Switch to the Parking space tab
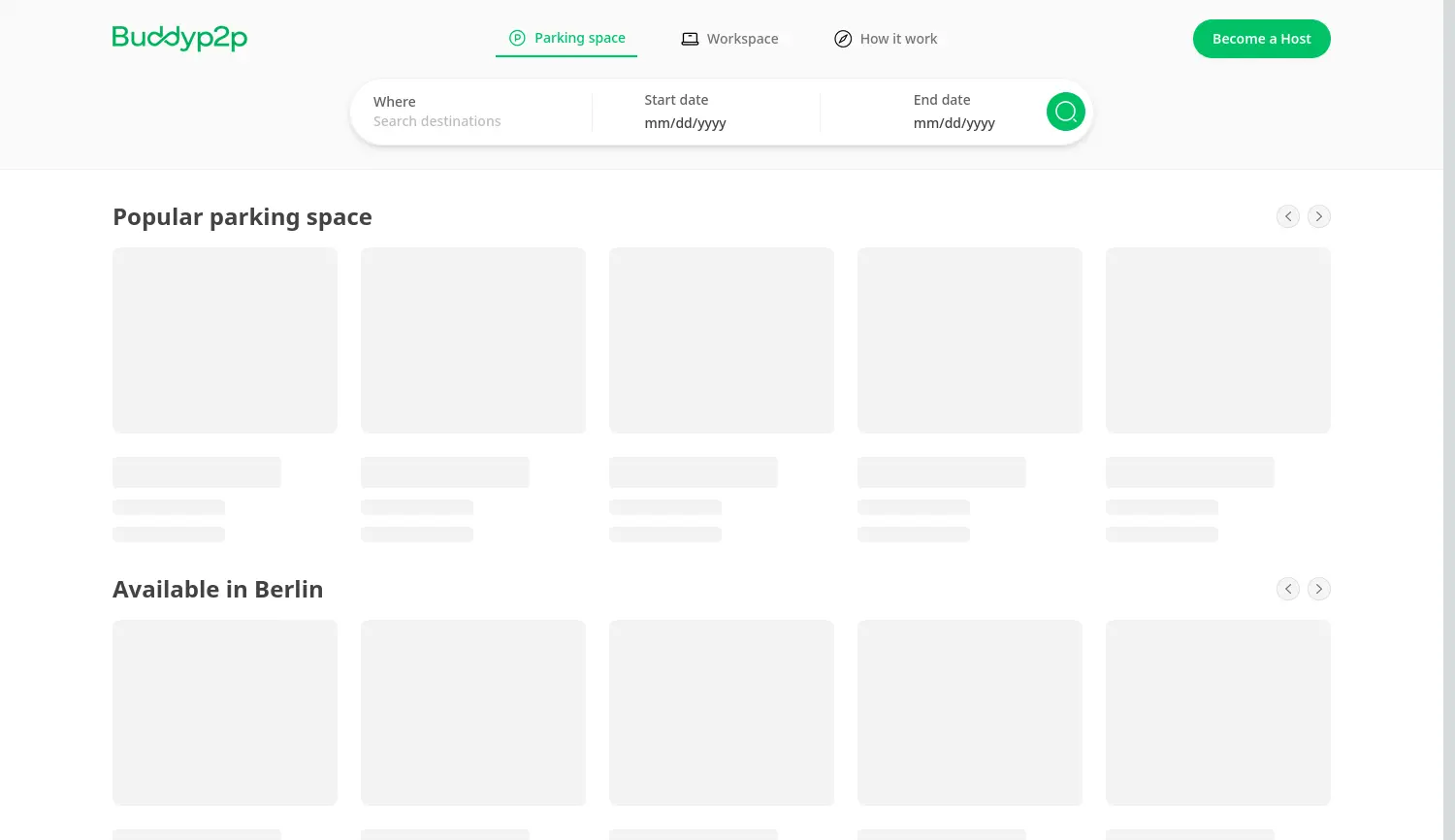Image resolution: width=1455 pixels, height=840 pixels. pyautogui.click(x=579, y=38)
